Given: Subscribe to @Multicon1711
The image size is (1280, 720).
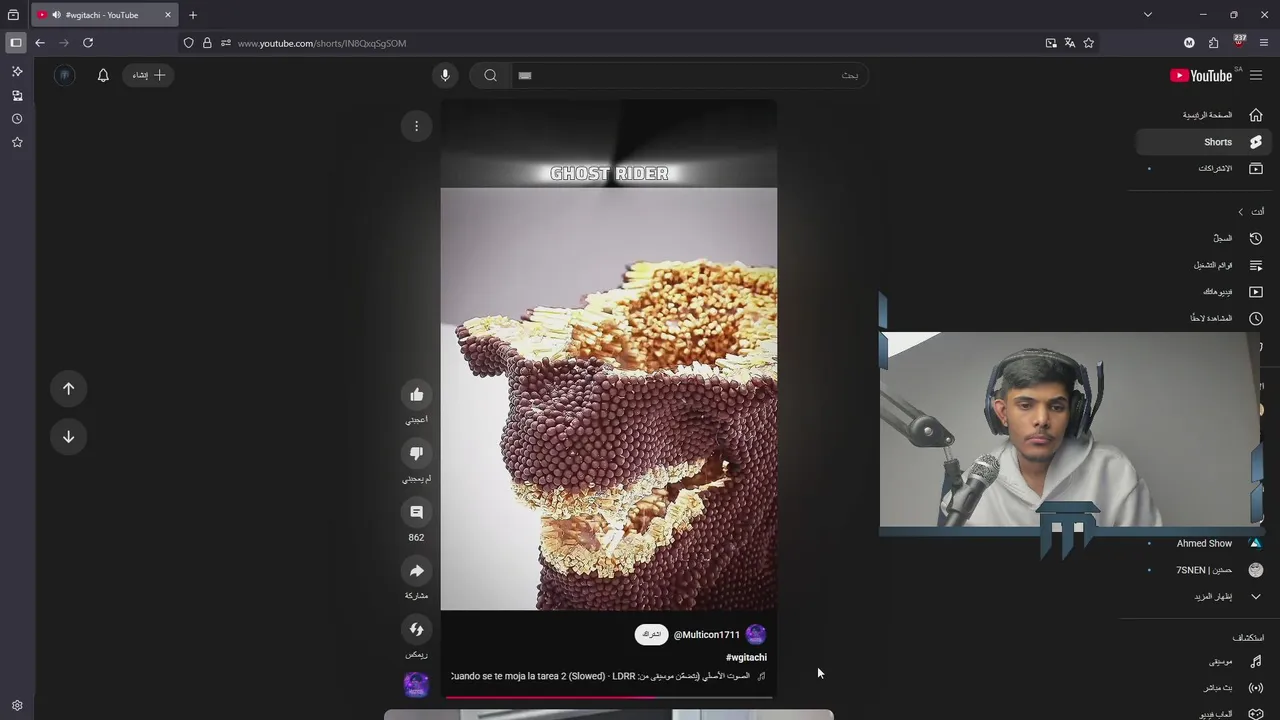Looking at the screenshot, I should (x=651, y=634).
